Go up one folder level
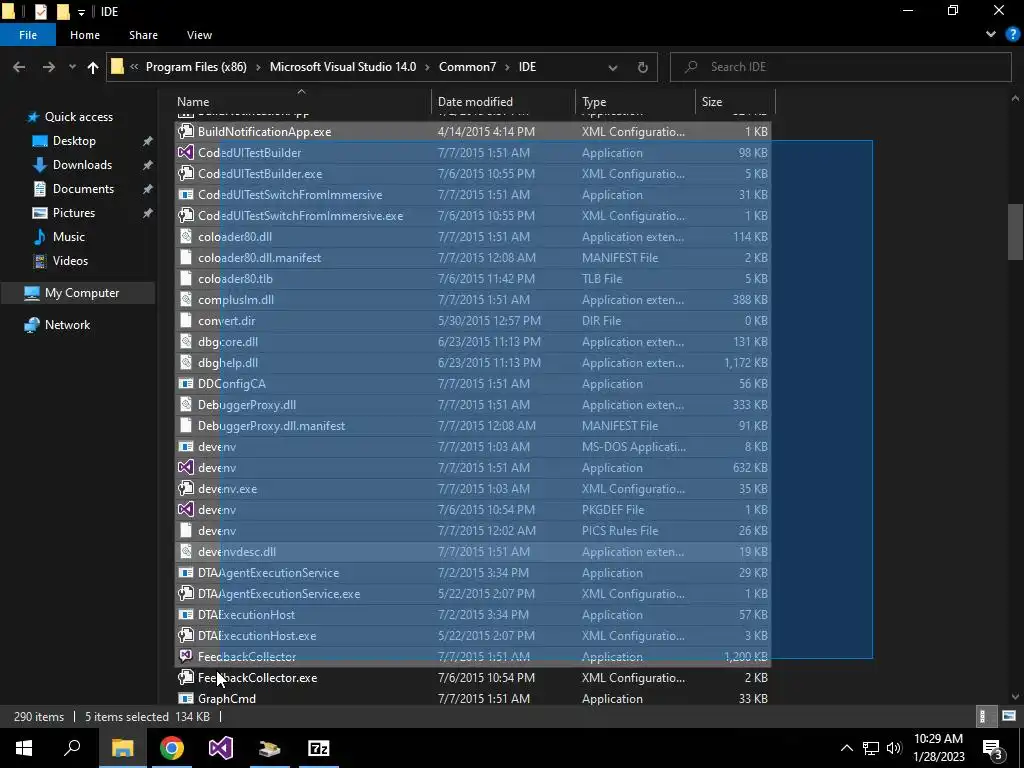Viewport: 1024px width, 768px height. [x=93, y=67]
